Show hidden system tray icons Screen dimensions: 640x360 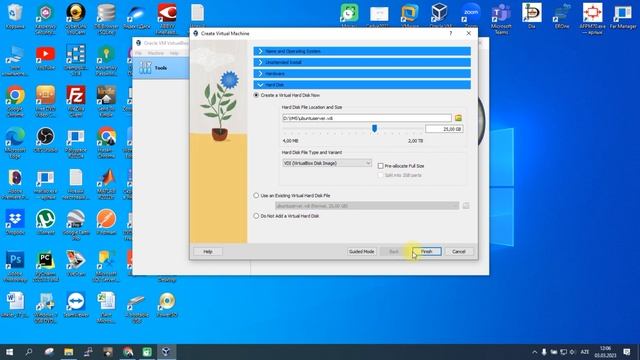point(534,352)
